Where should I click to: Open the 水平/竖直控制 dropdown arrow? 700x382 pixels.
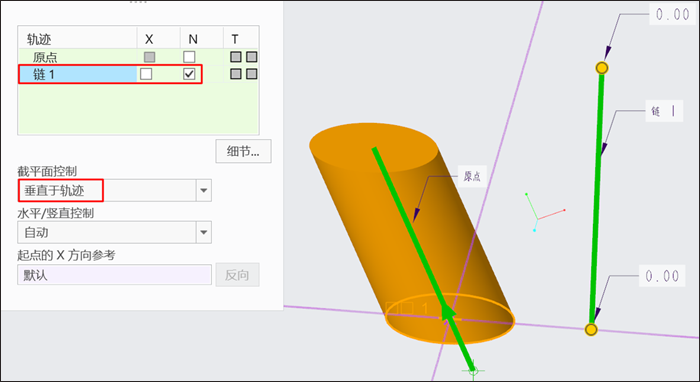pyautogui.click(x=204, y=233)
